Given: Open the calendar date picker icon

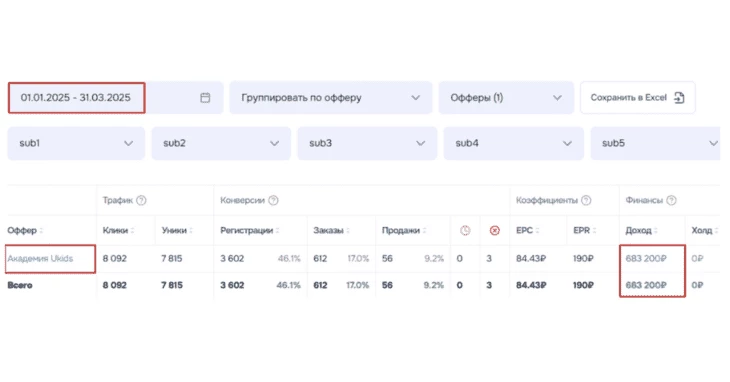Looking at the screenshot, I should [205, 98].
